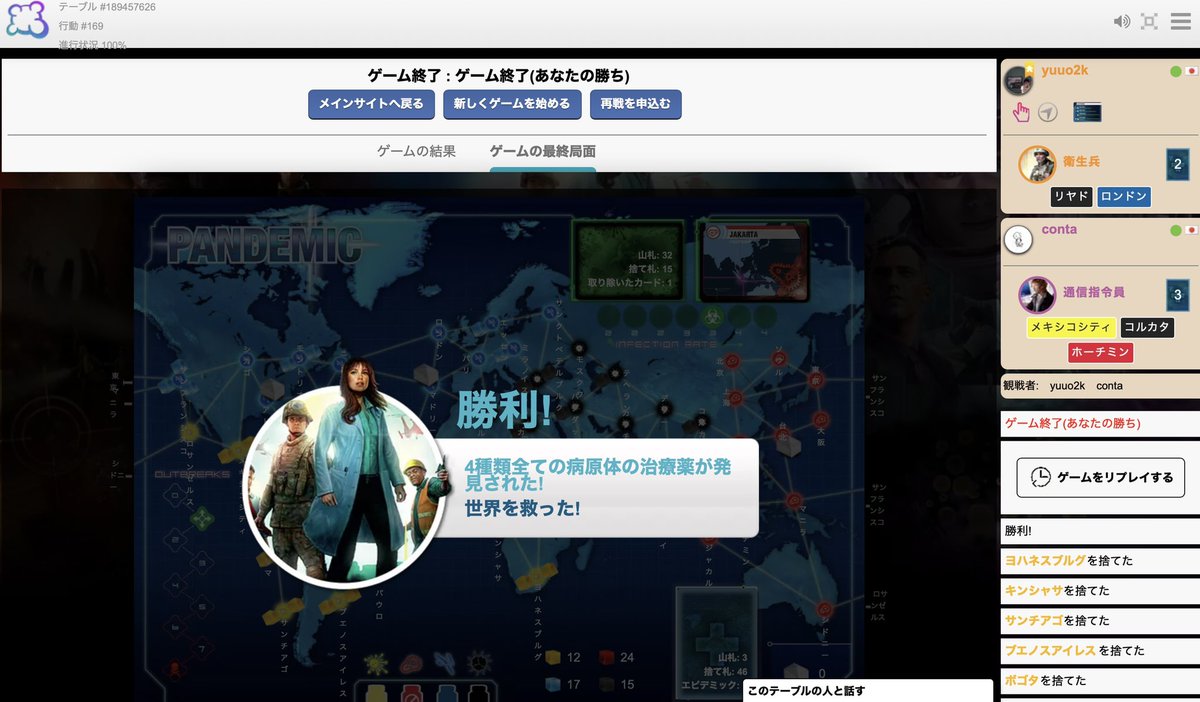Click サンチアゴ link in game log

point(1034,621)
